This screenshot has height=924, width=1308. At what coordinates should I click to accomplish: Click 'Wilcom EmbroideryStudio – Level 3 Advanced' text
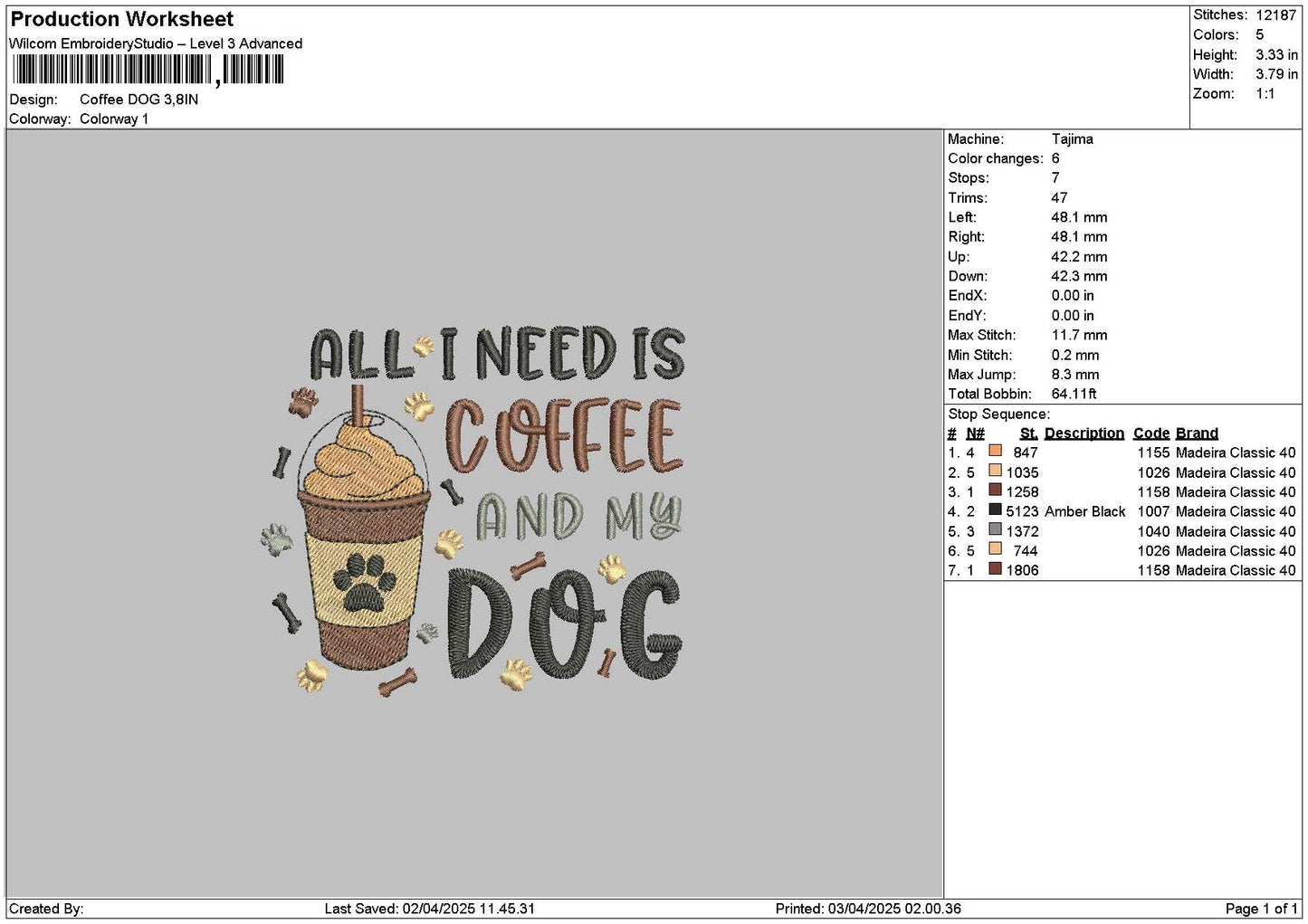pos(156,43)
